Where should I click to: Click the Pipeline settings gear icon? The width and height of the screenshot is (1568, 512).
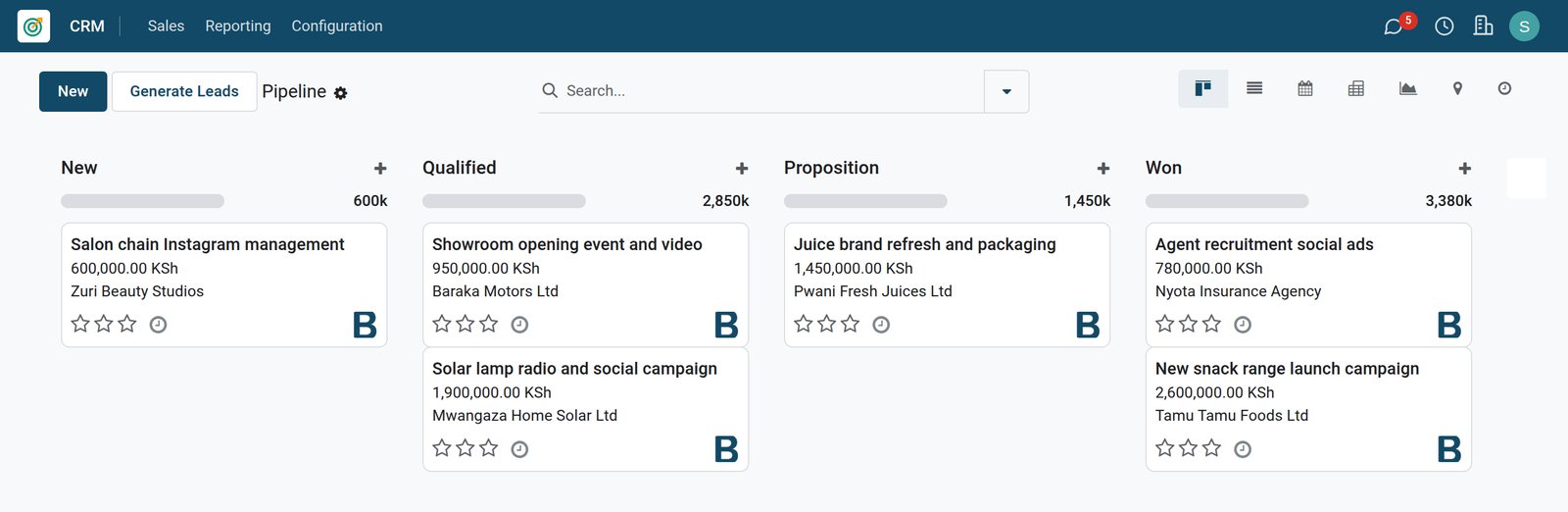point(340,93)
